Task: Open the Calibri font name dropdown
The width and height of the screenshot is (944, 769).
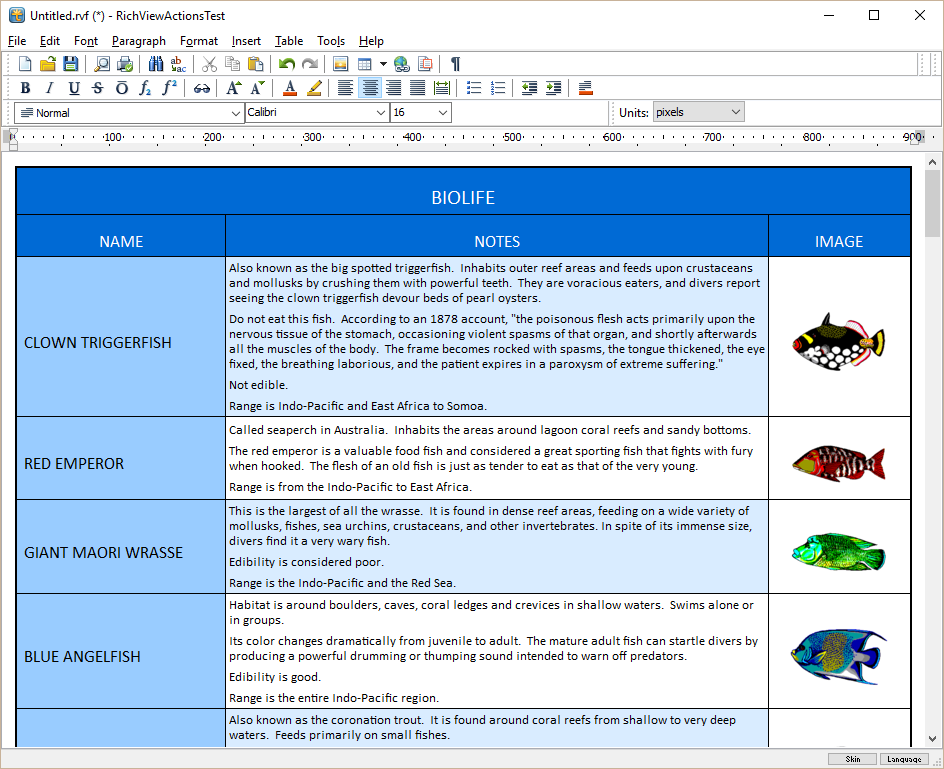Action: coord(380,113)
